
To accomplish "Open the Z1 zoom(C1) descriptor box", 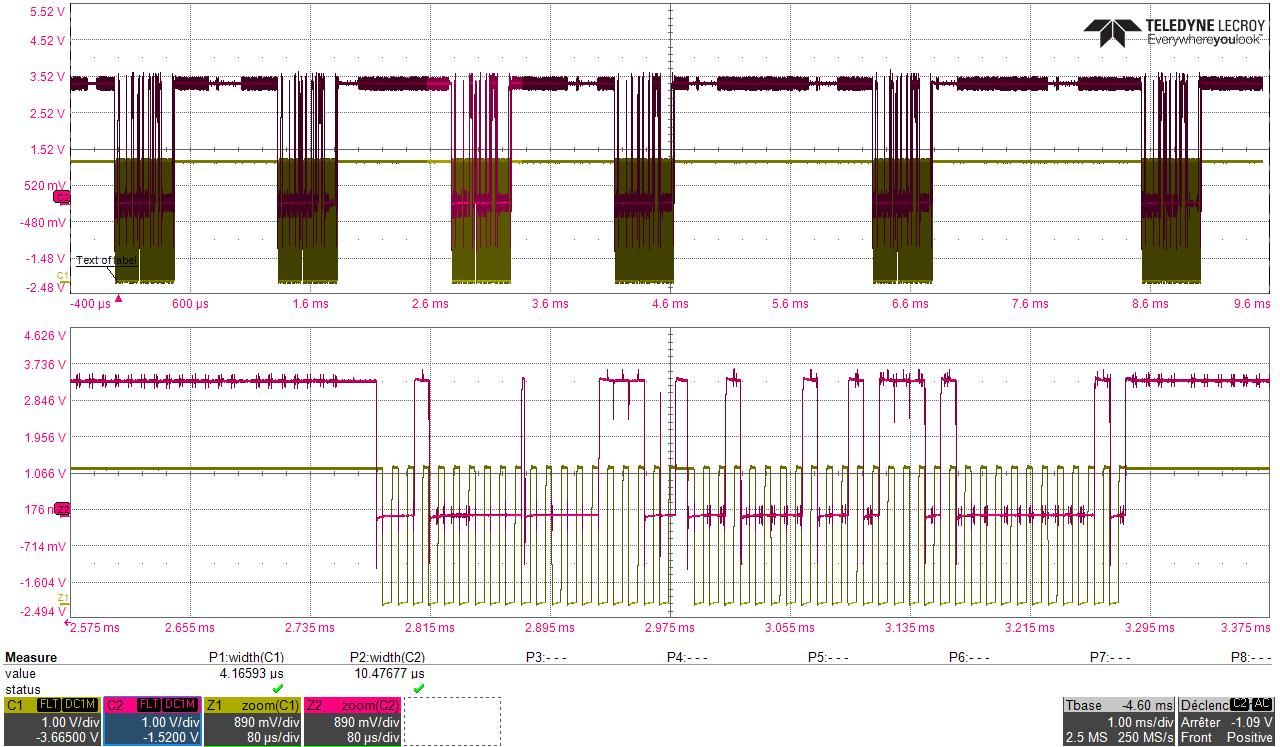I will pyautogui.click(x=252, y=721).
